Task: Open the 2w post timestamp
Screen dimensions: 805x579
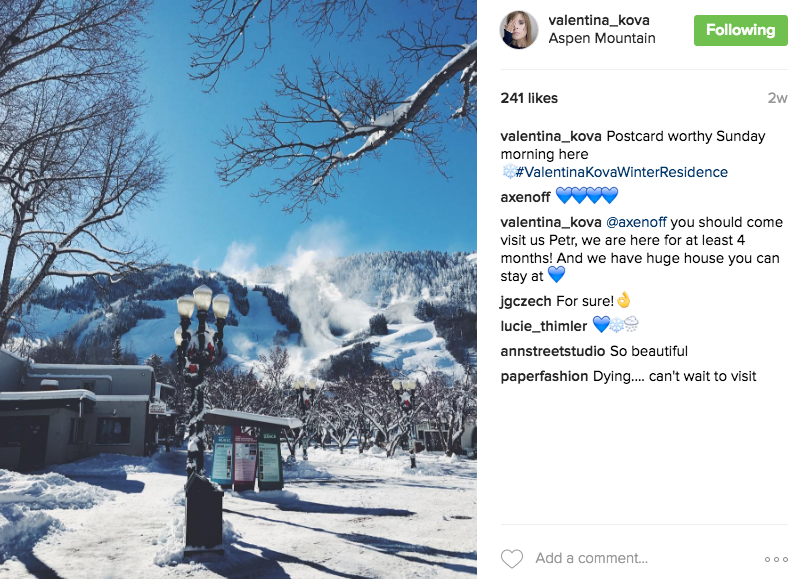Action: point(777,98)
